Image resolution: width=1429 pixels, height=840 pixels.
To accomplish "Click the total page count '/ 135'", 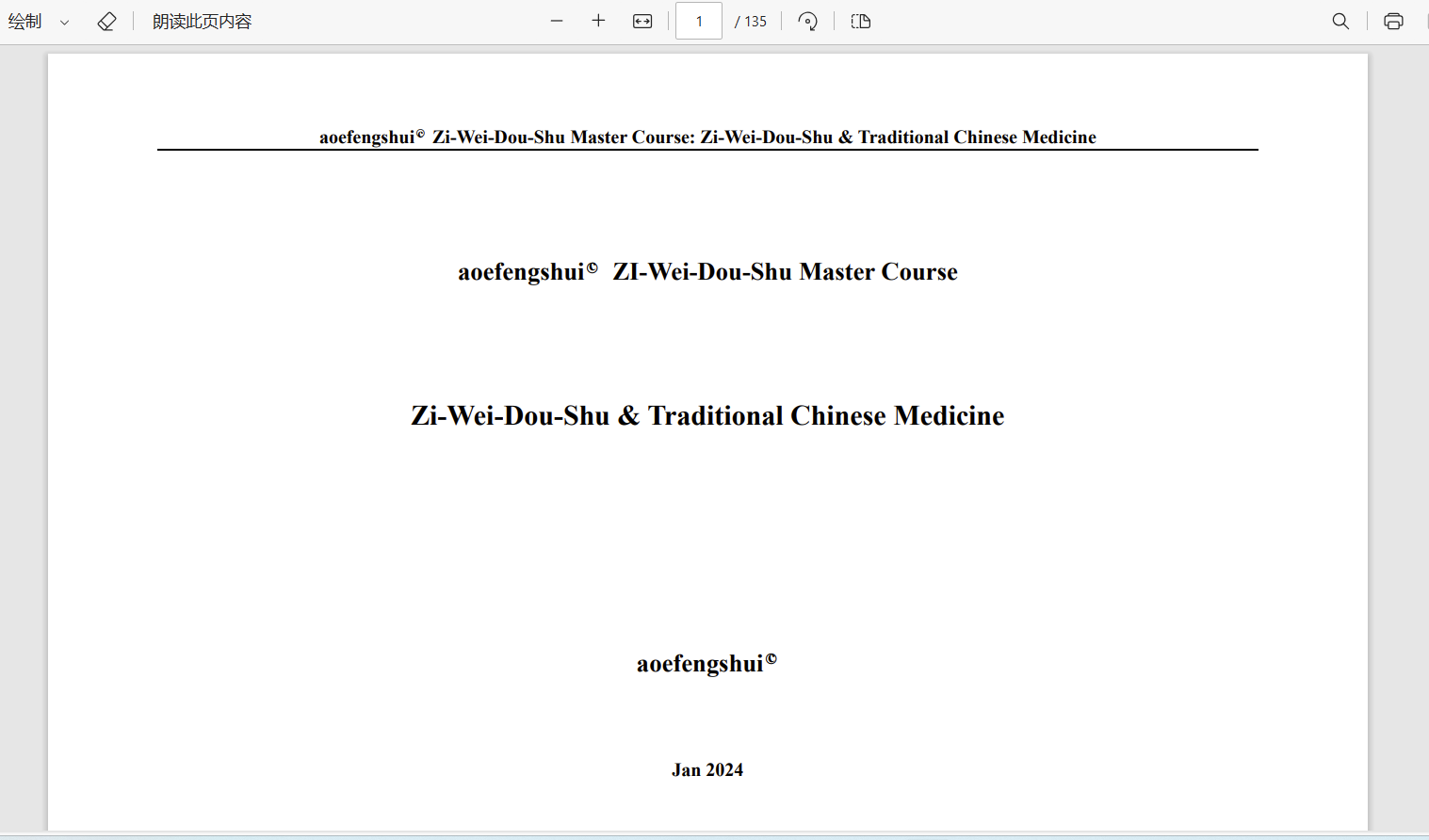I will (x=751, y=21).
